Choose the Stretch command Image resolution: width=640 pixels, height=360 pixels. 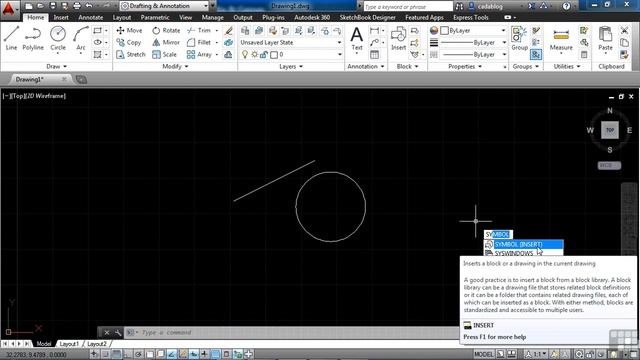pos(131,54)
